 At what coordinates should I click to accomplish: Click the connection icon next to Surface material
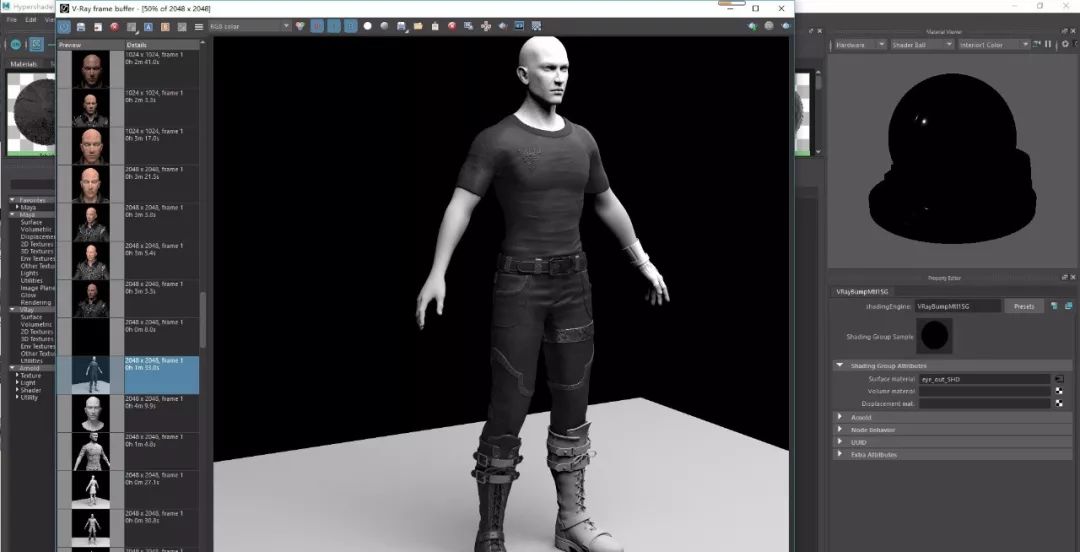(x=1059, y=379)
